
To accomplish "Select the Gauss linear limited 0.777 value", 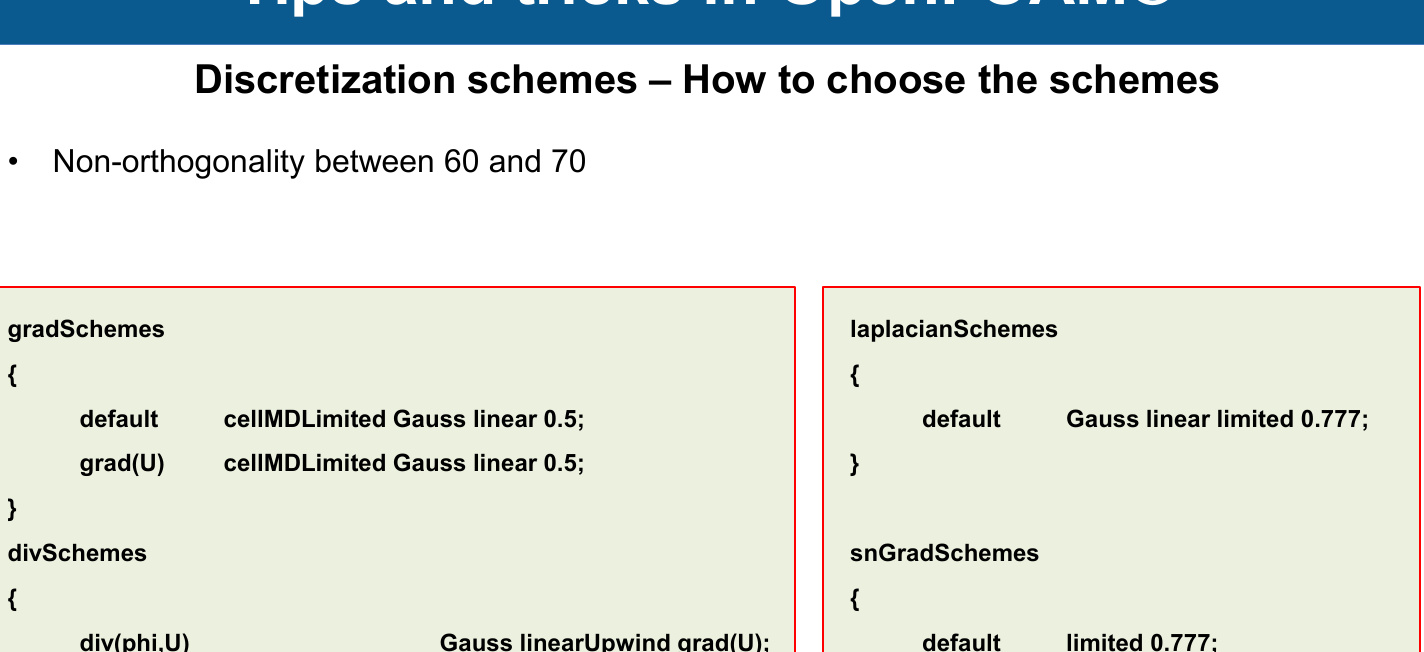I will (x=1217, y=419).
